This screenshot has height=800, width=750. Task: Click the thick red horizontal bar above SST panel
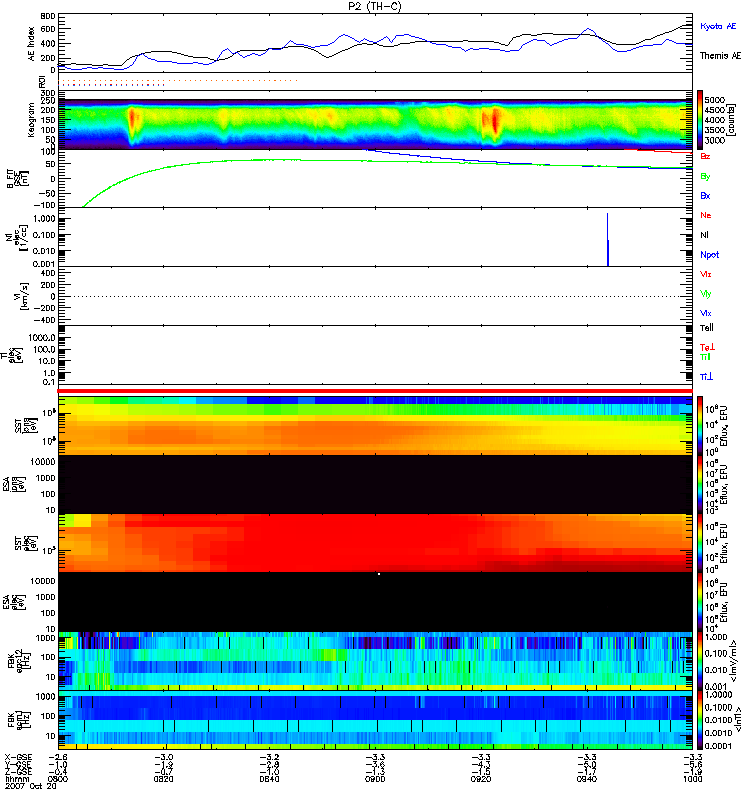(375, 391)
